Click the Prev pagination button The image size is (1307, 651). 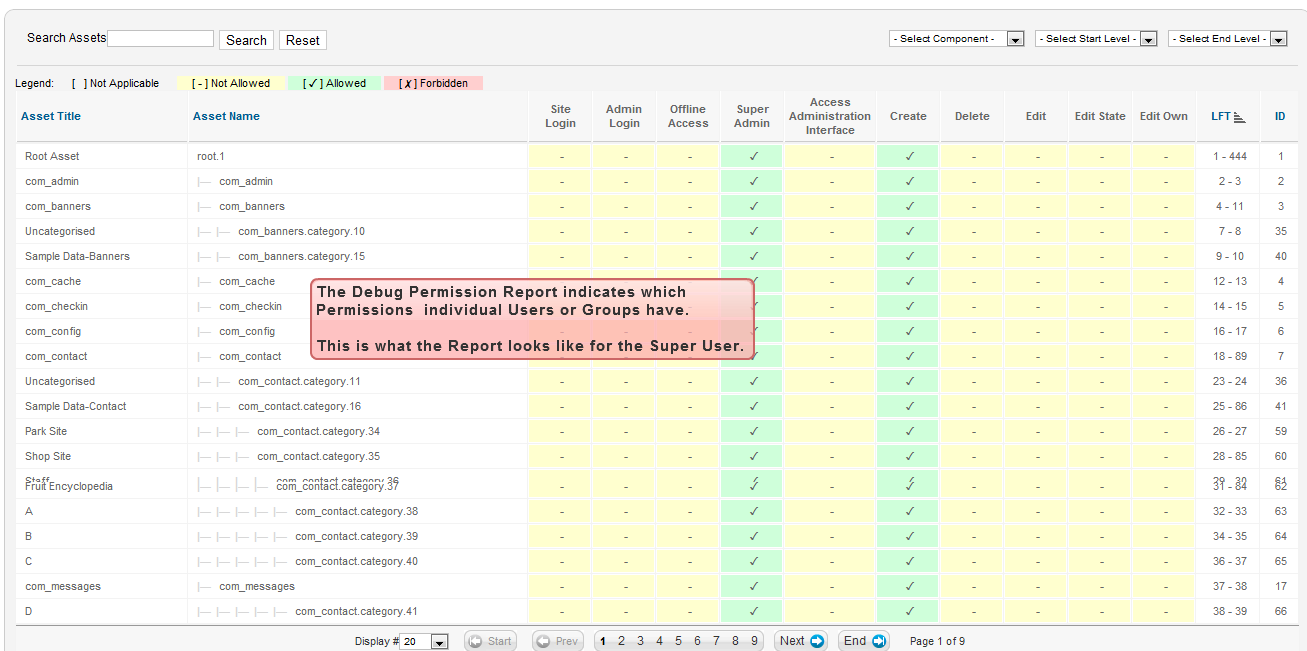point(557,641)
